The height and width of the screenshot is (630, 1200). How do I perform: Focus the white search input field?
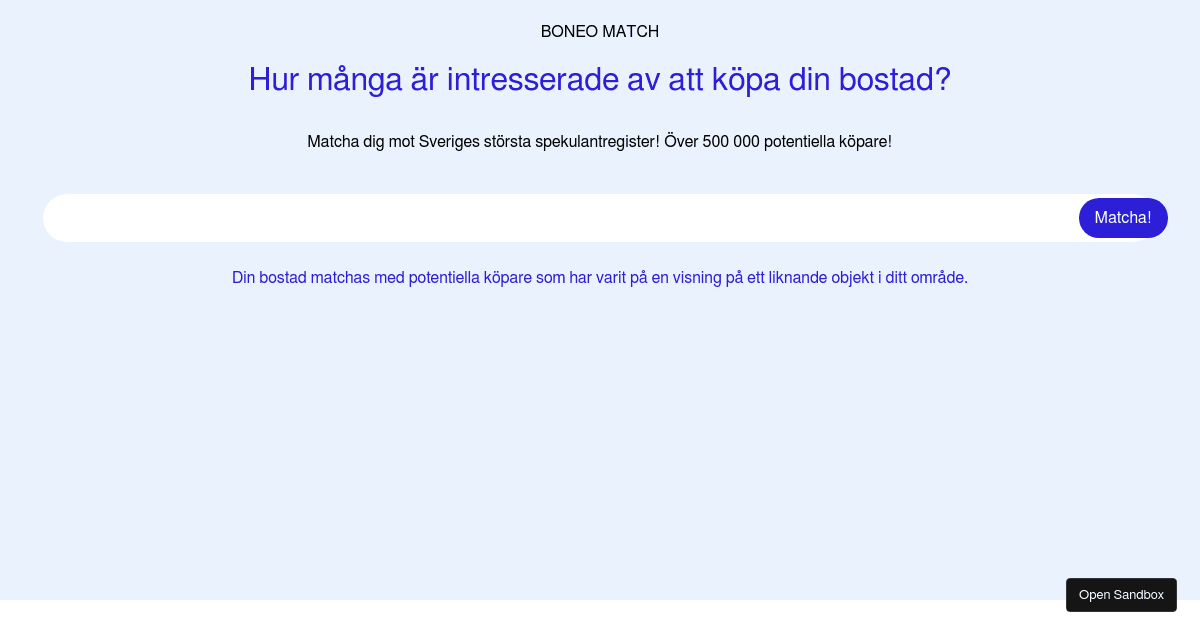(x=560, y=218)
